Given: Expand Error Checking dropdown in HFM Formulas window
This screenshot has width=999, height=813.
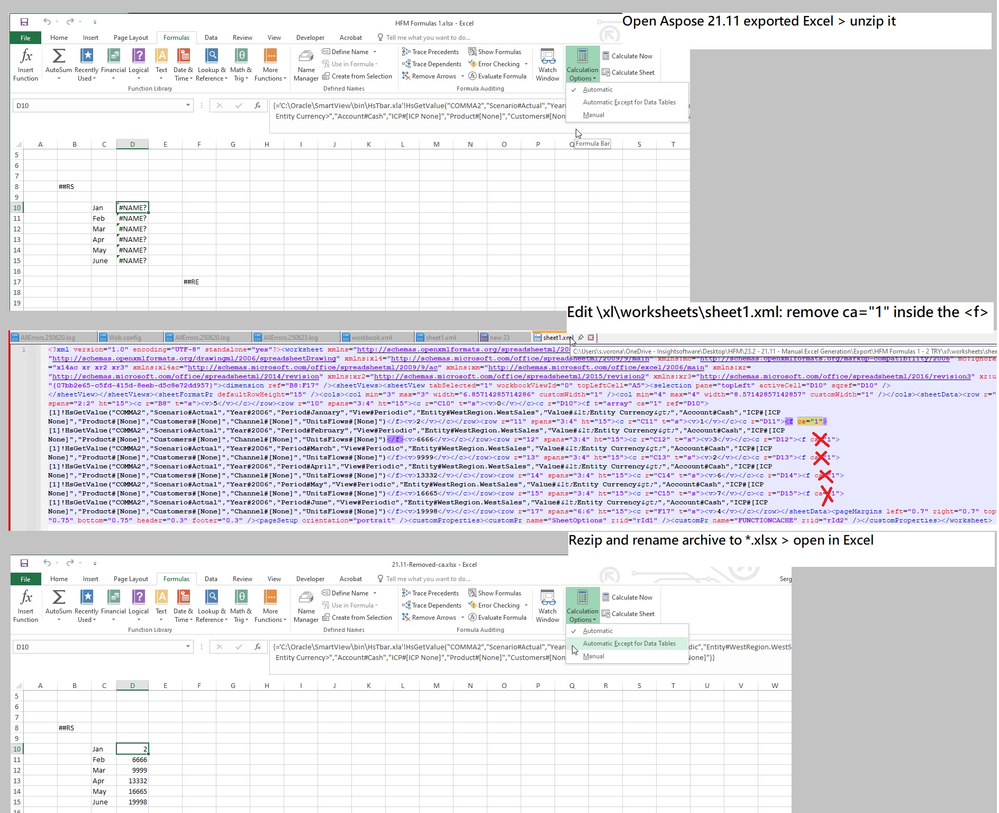Looking at the screenshot, I should click(x=526, y=64).
